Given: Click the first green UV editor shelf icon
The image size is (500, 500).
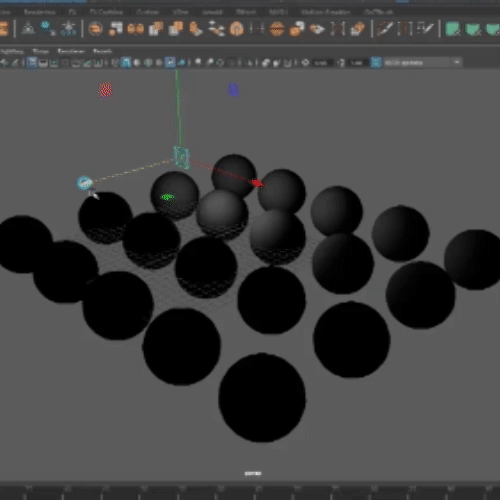Looking at the screenshot, I should coord(453,29).
